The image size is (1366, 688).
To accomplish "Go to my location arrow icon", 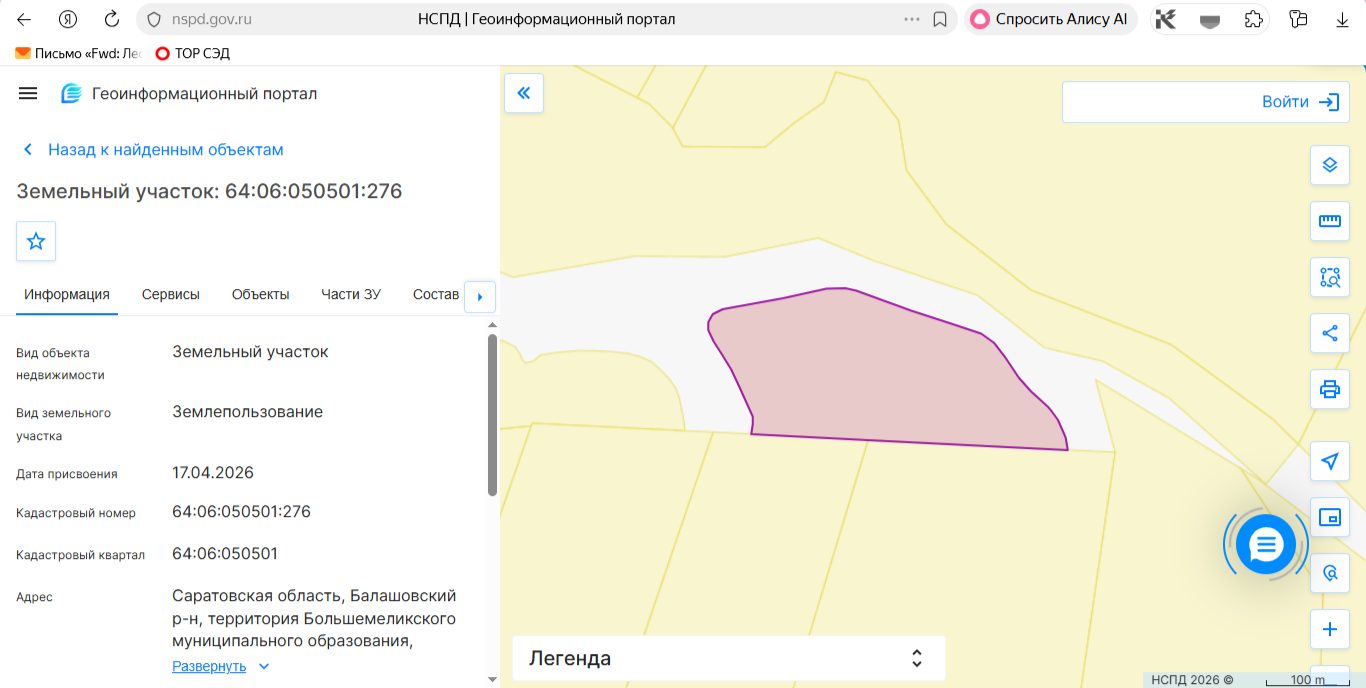I will [x=1330, y=461].
